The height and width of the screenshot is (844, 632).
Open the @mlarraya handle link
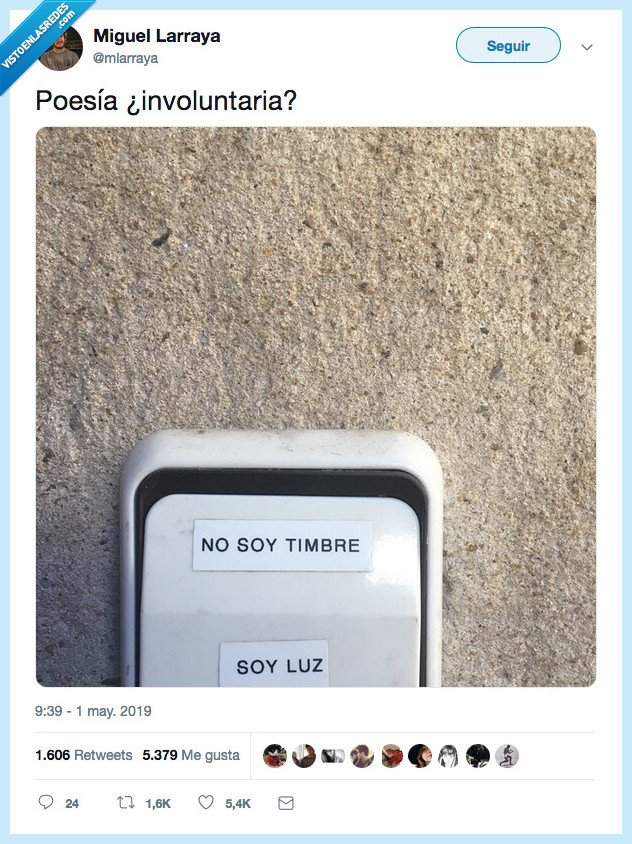(x=125, y=58)
